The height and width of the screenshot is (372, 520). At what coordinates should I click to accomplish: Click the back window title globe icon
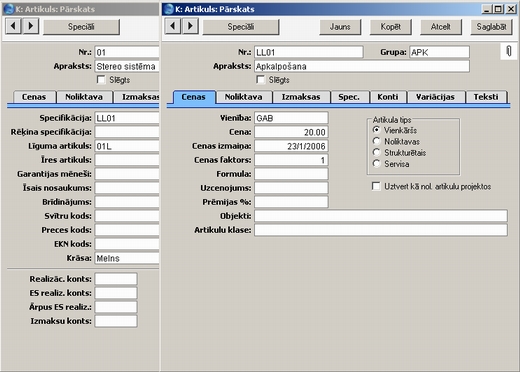click(x=9, y=9)
